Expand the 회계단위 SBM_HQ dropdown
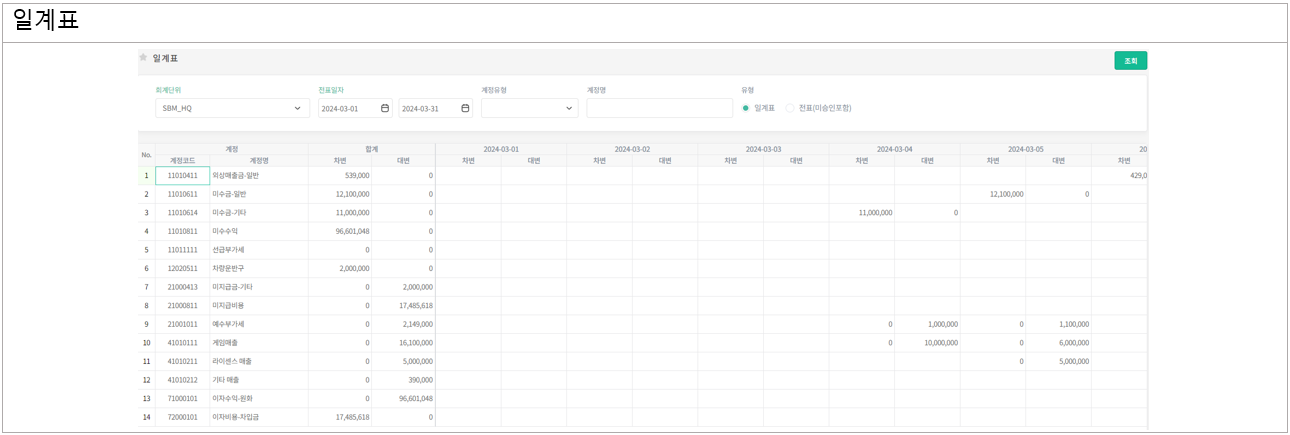1290x435 pixels. (x=232, y=108)
